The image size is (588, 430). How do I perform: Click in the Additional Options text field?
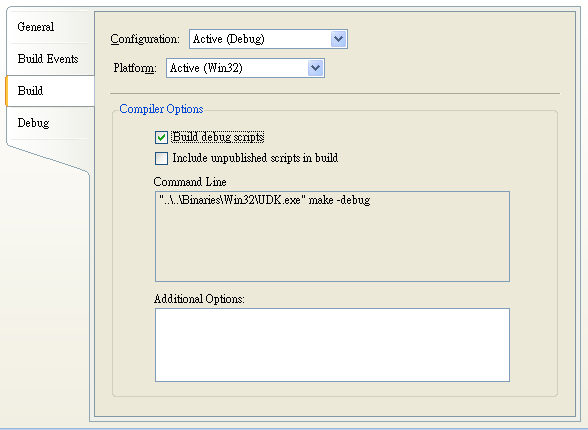tap(332, 345)
